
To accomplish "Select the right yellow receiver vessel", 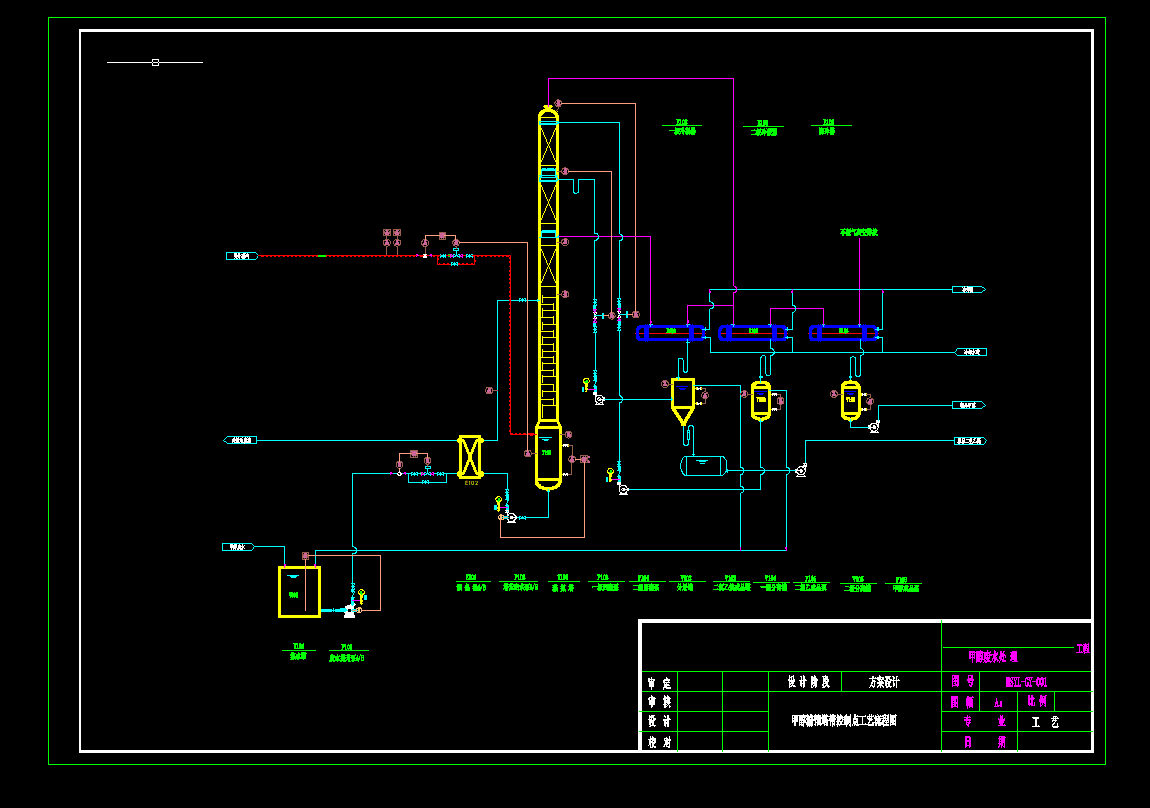I will pos(851,401).
